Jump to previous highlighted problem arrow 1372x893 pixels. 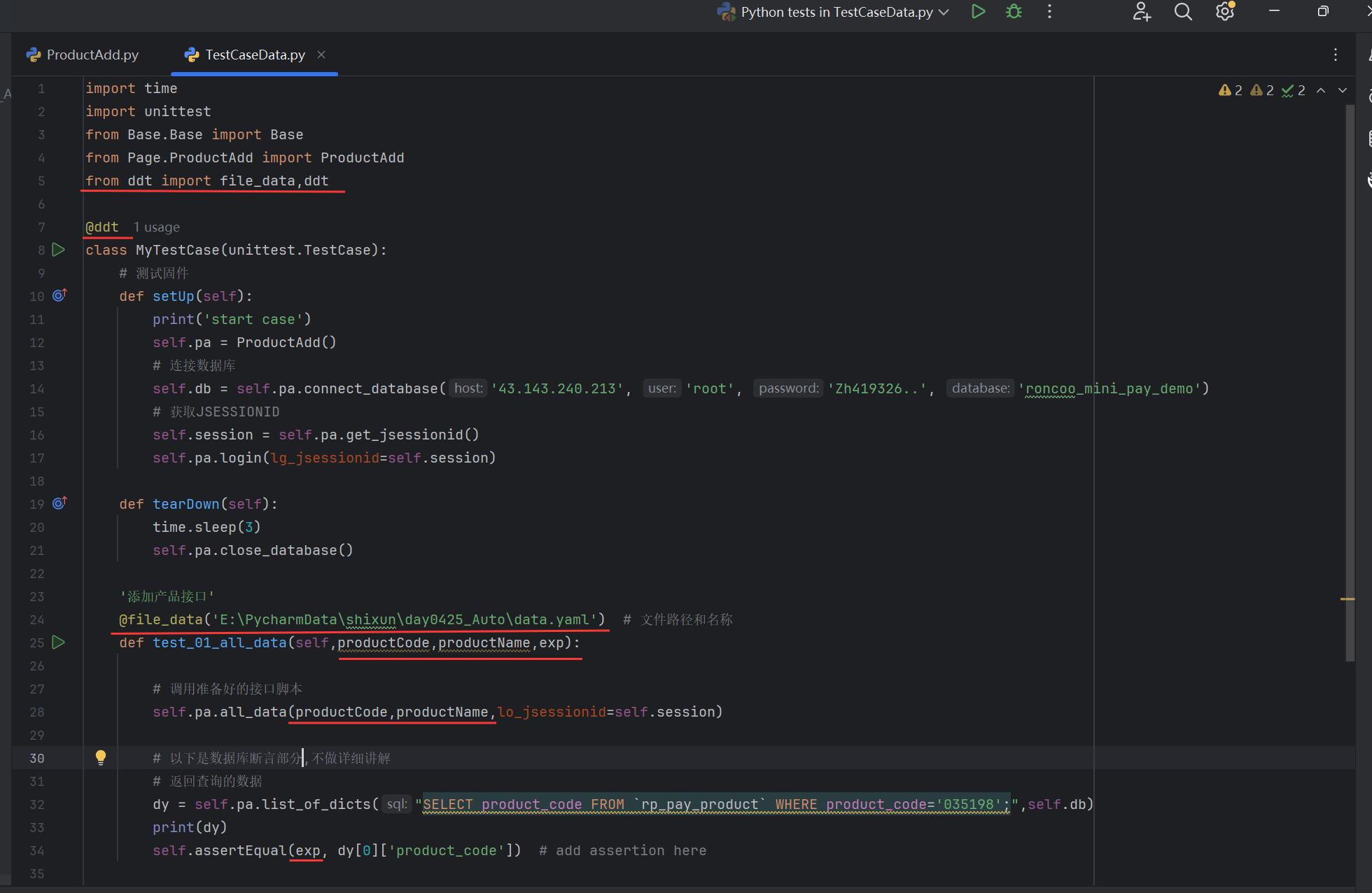coord(1321,90)
